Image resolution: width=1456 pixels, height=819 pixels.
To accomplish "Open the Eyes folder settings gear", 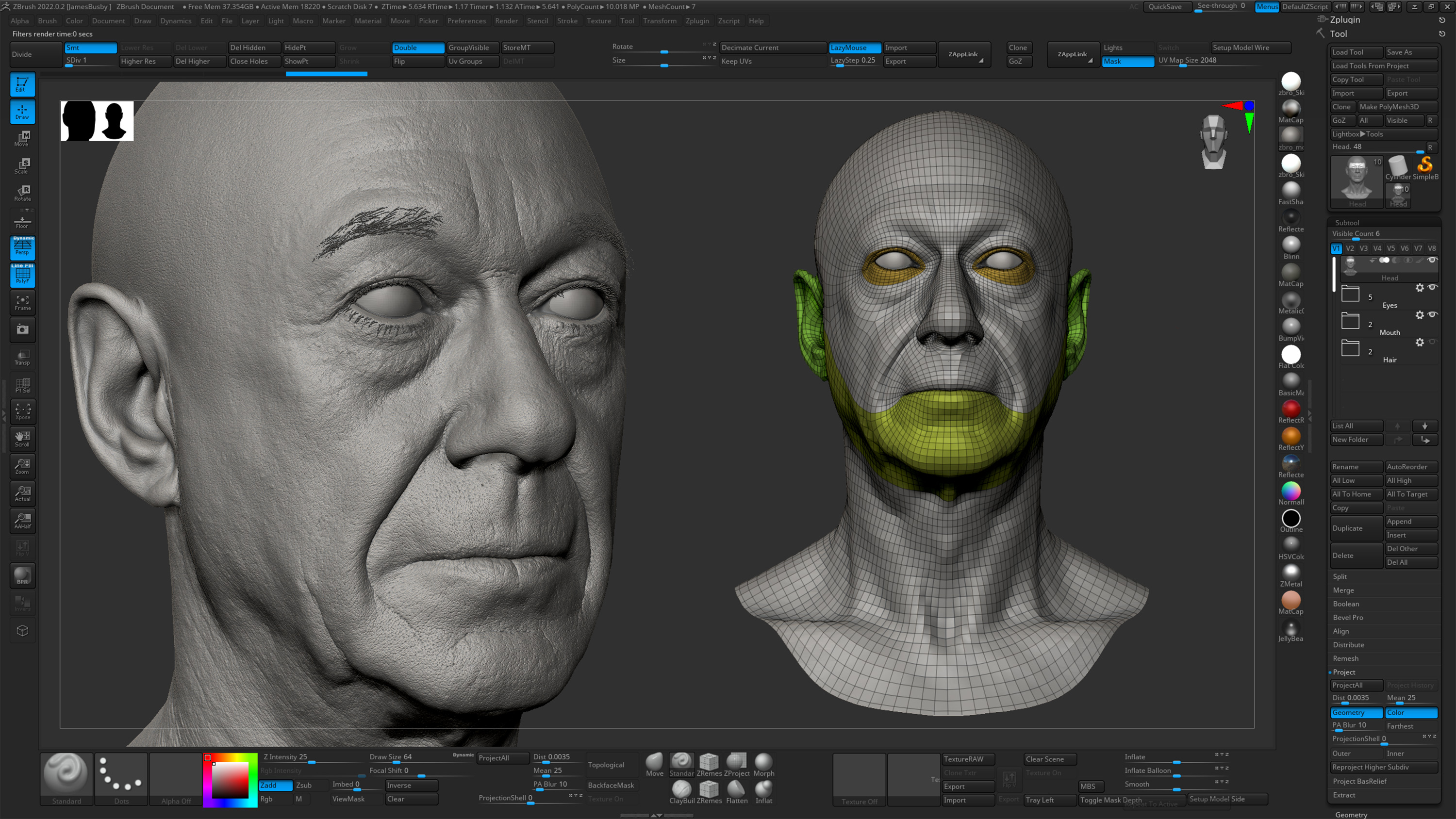I will coord(1421,288).
